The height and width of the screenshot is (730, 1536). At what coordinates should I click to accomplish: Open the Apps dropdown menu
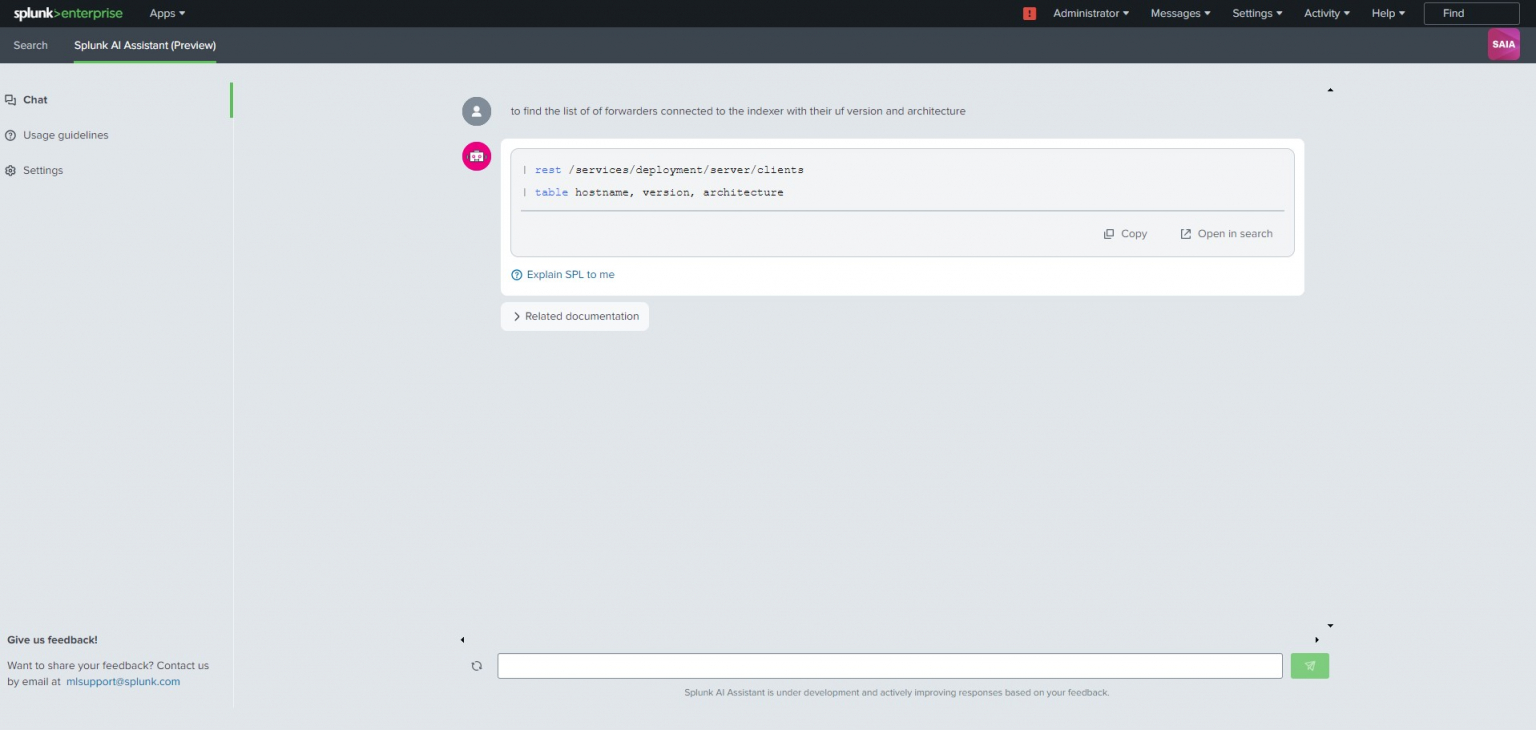pyautogui.click(x=166, y=13)
